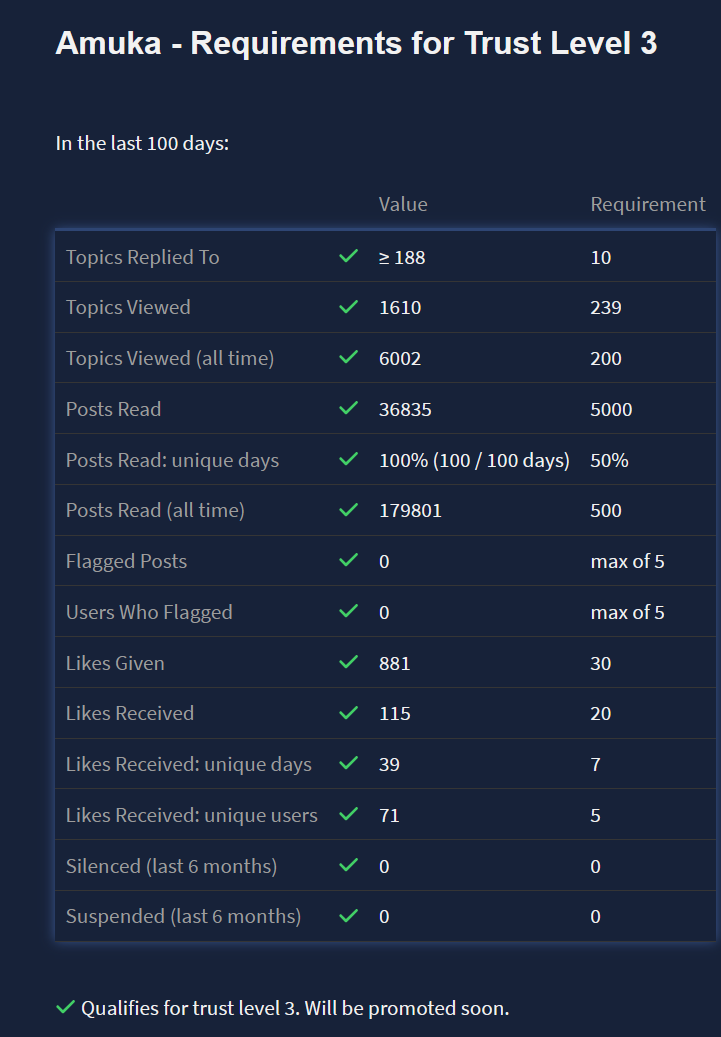Click the 179801 posts read all-time value

410,511
